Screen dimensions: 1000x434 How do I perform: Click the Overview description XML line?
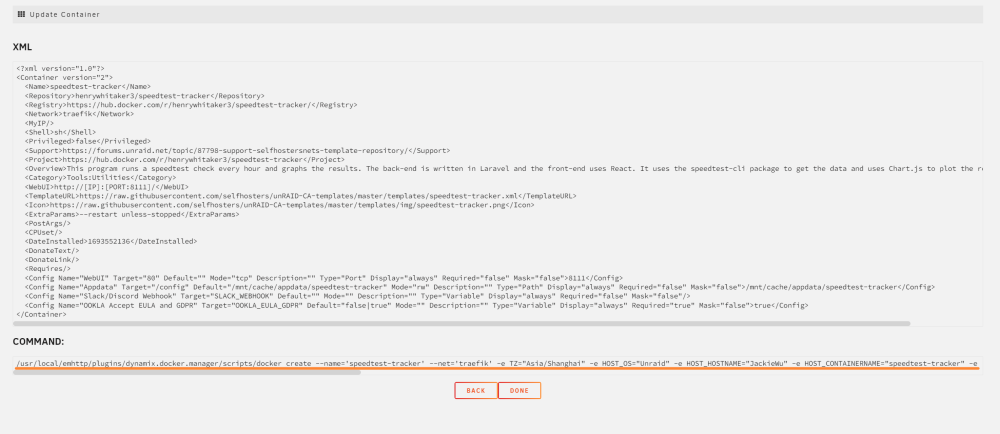click(503, 168)
